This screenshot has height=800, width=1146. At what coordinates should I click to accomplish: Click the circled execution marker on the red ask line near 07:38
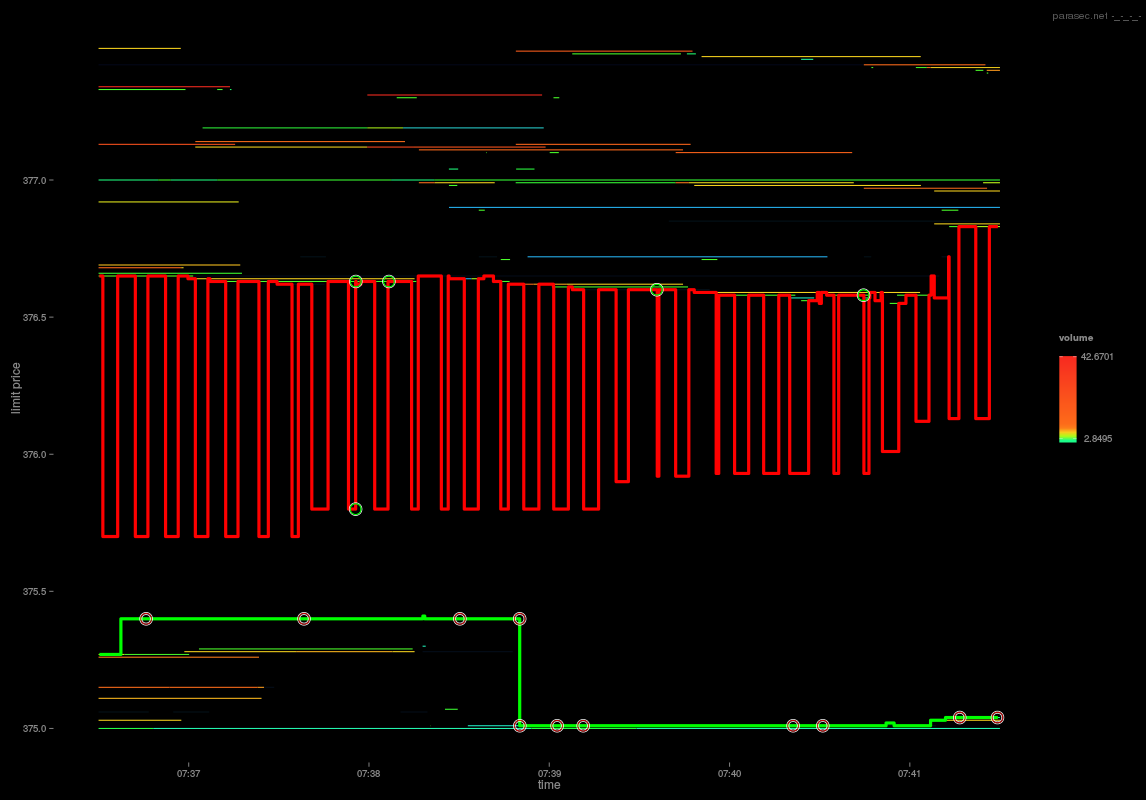(388, 281)
